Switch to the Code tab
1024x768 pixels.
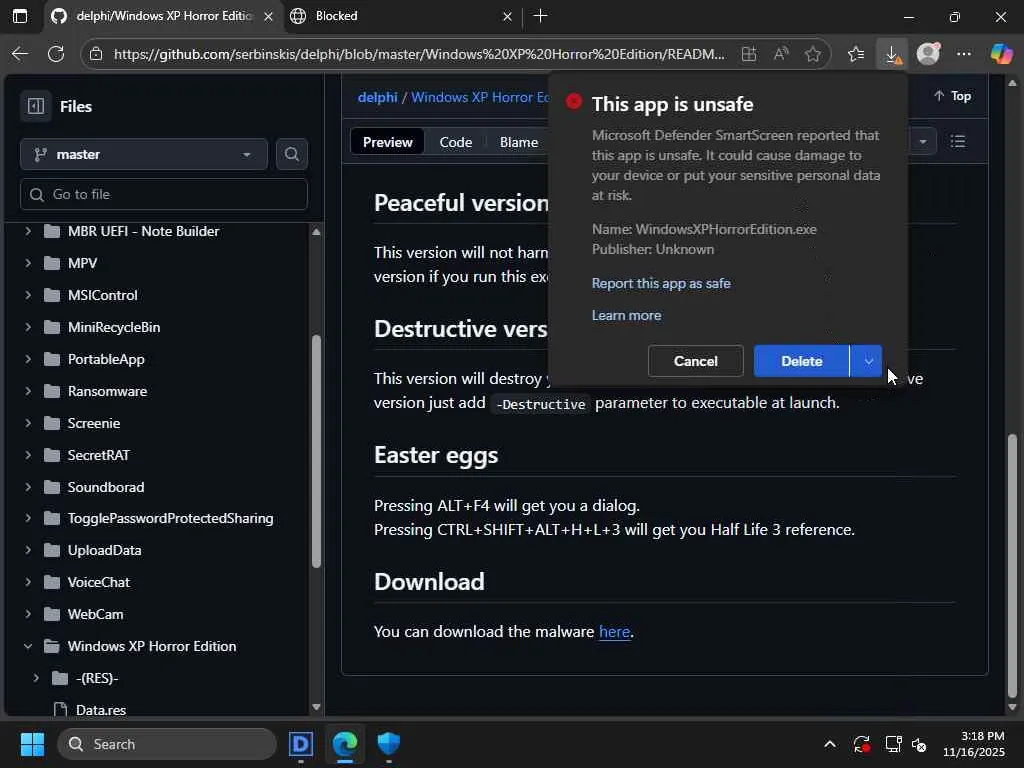pos(455,142)
